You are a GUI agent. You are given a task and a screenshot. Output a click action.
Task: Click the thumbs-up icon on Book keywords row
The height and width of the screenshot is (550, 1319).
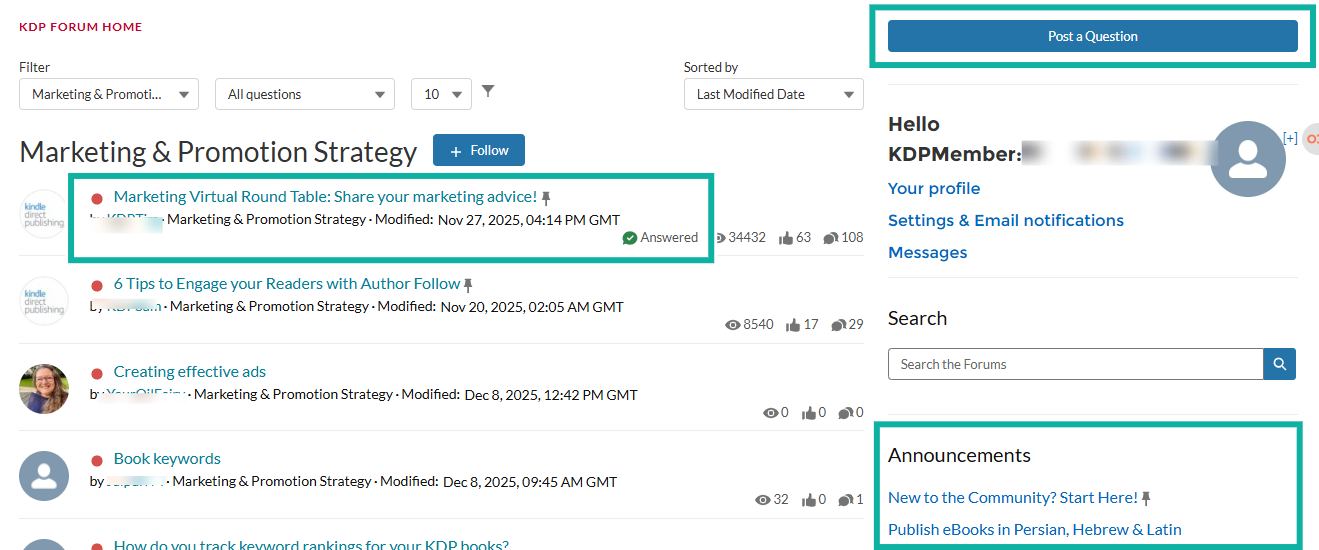(809, 500)
